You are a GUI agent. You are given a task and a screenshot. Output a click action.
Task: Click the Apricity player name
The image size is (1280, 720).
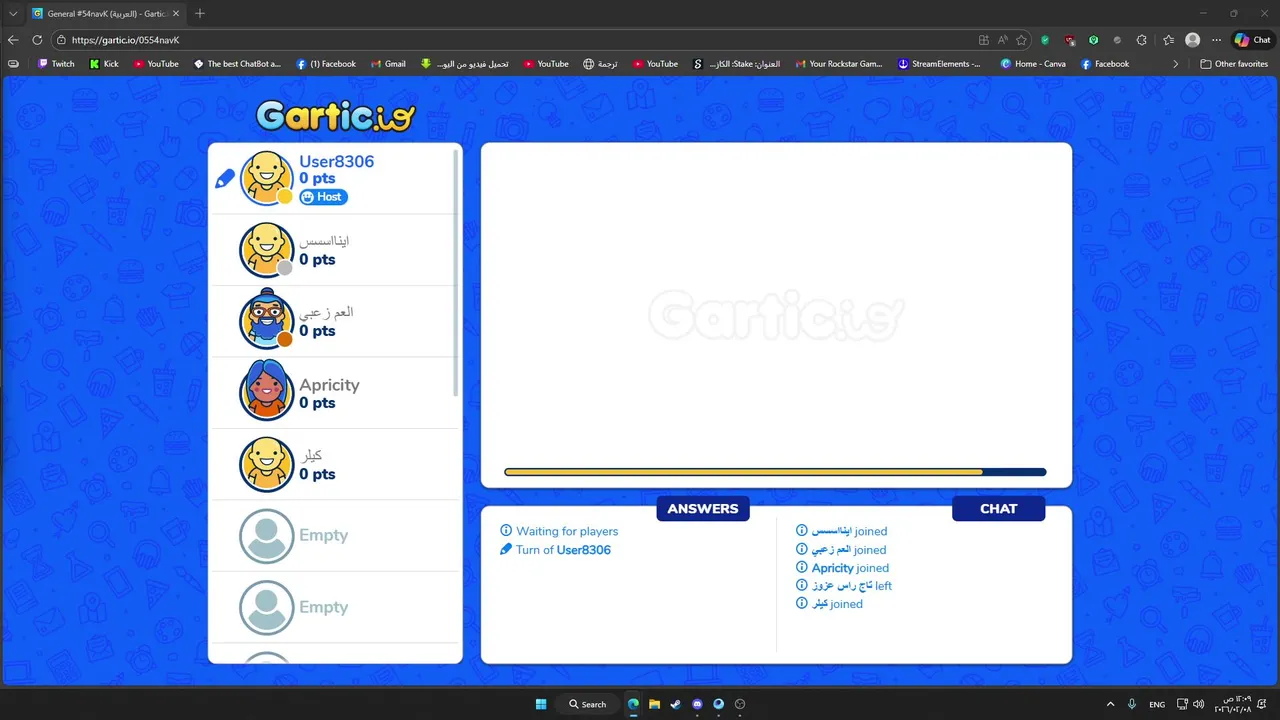point(329,385)
